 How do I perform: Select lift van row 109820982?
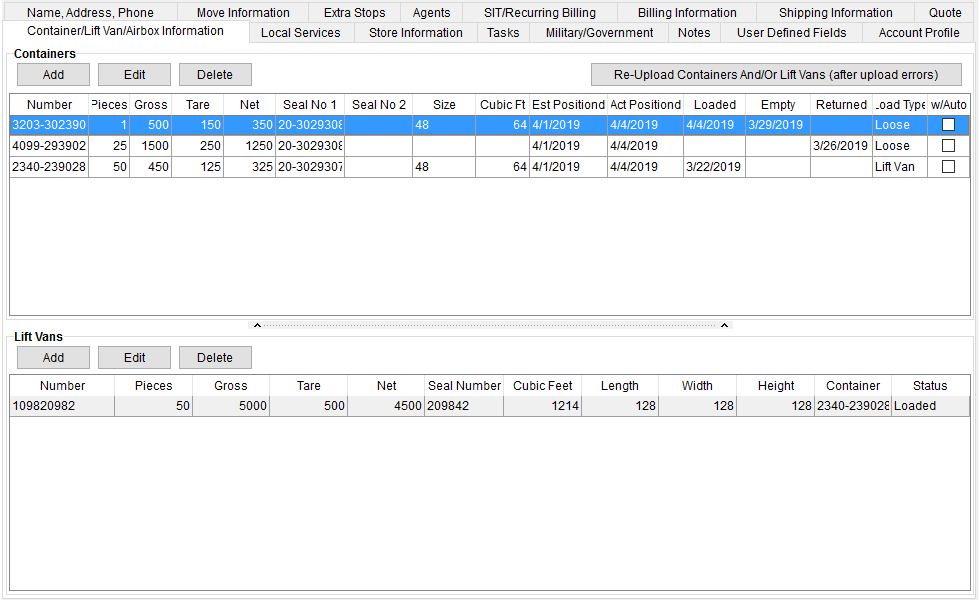pos(62,406)
